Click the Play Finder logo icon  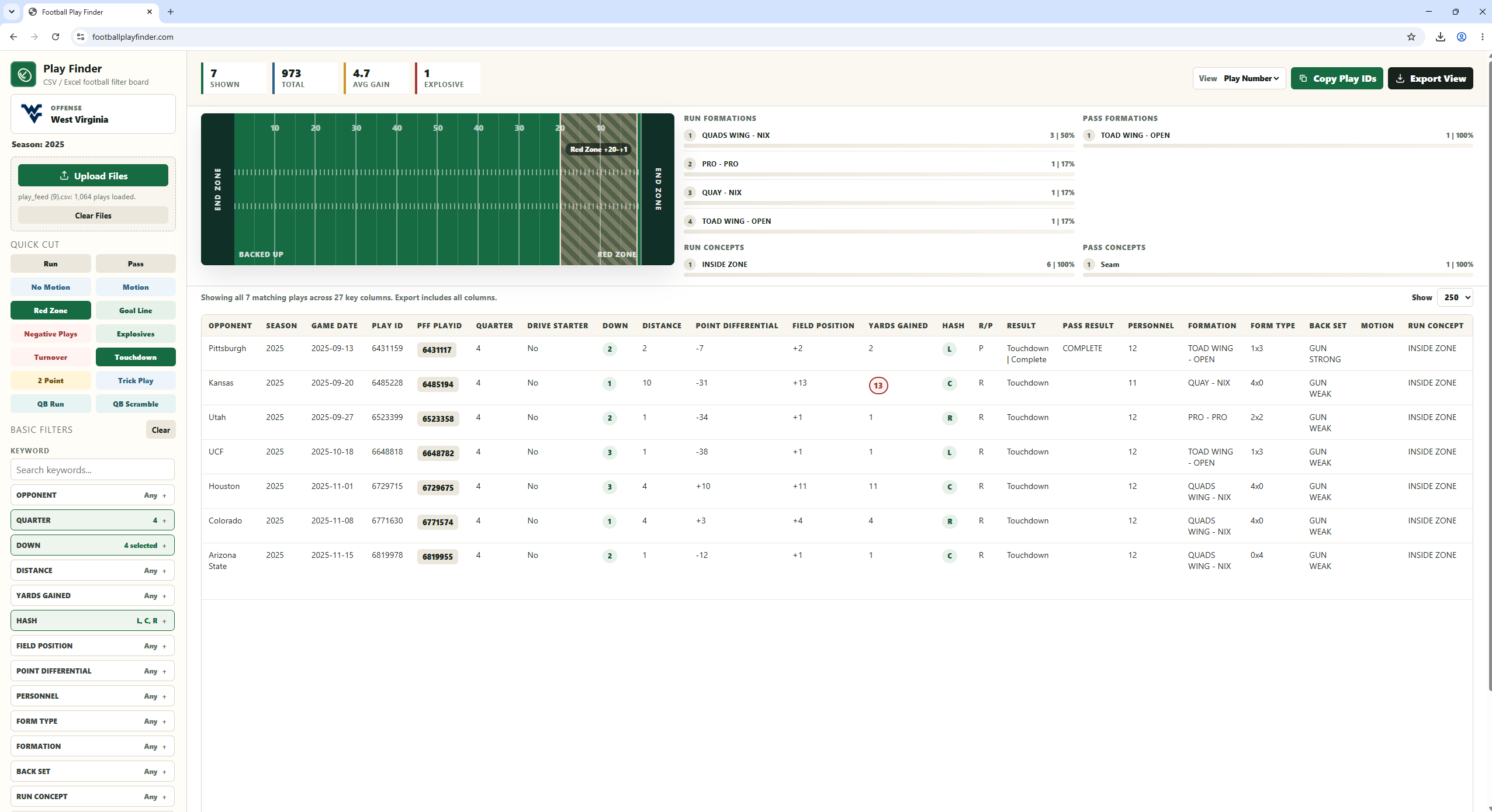[23, 74]
